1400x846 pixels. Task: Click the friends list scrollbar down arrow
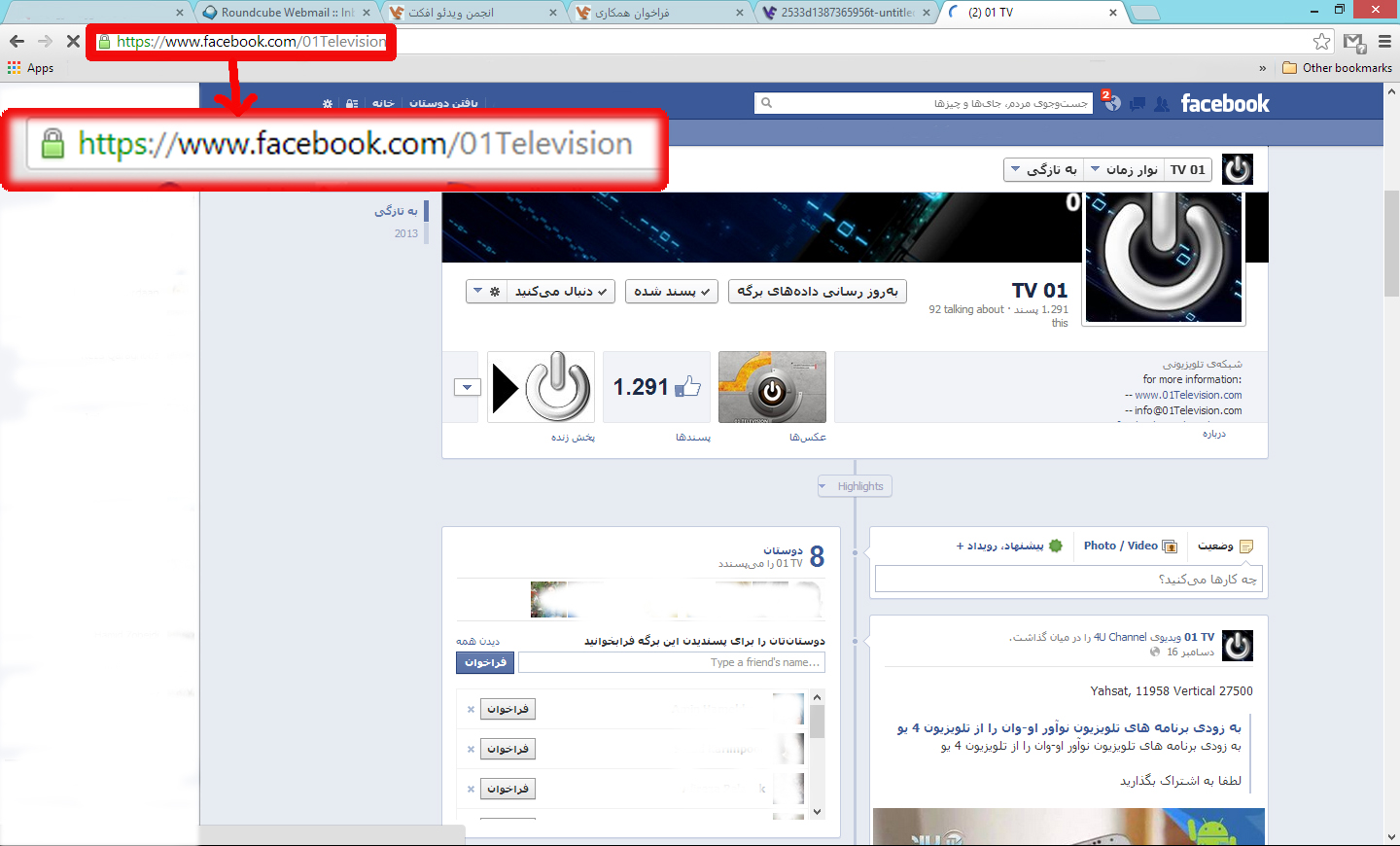point(817,812)
